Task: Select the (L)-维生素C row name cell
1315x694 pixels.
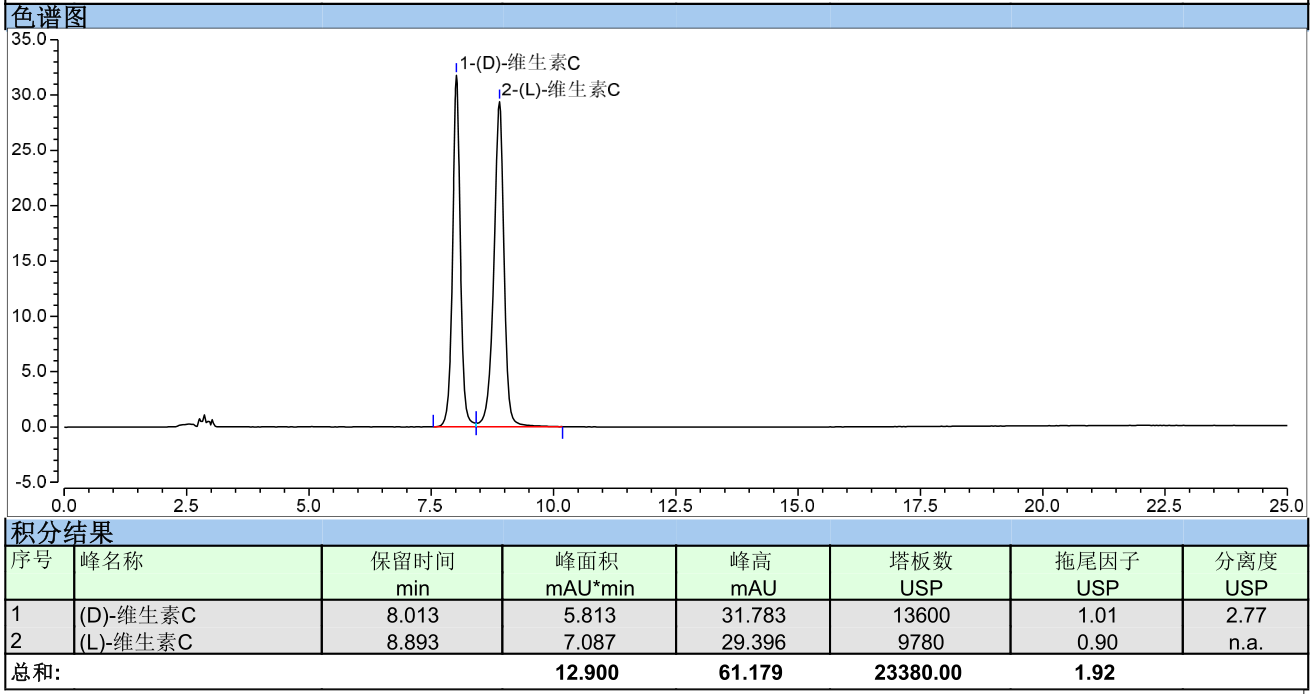Action: coord(136,642)
